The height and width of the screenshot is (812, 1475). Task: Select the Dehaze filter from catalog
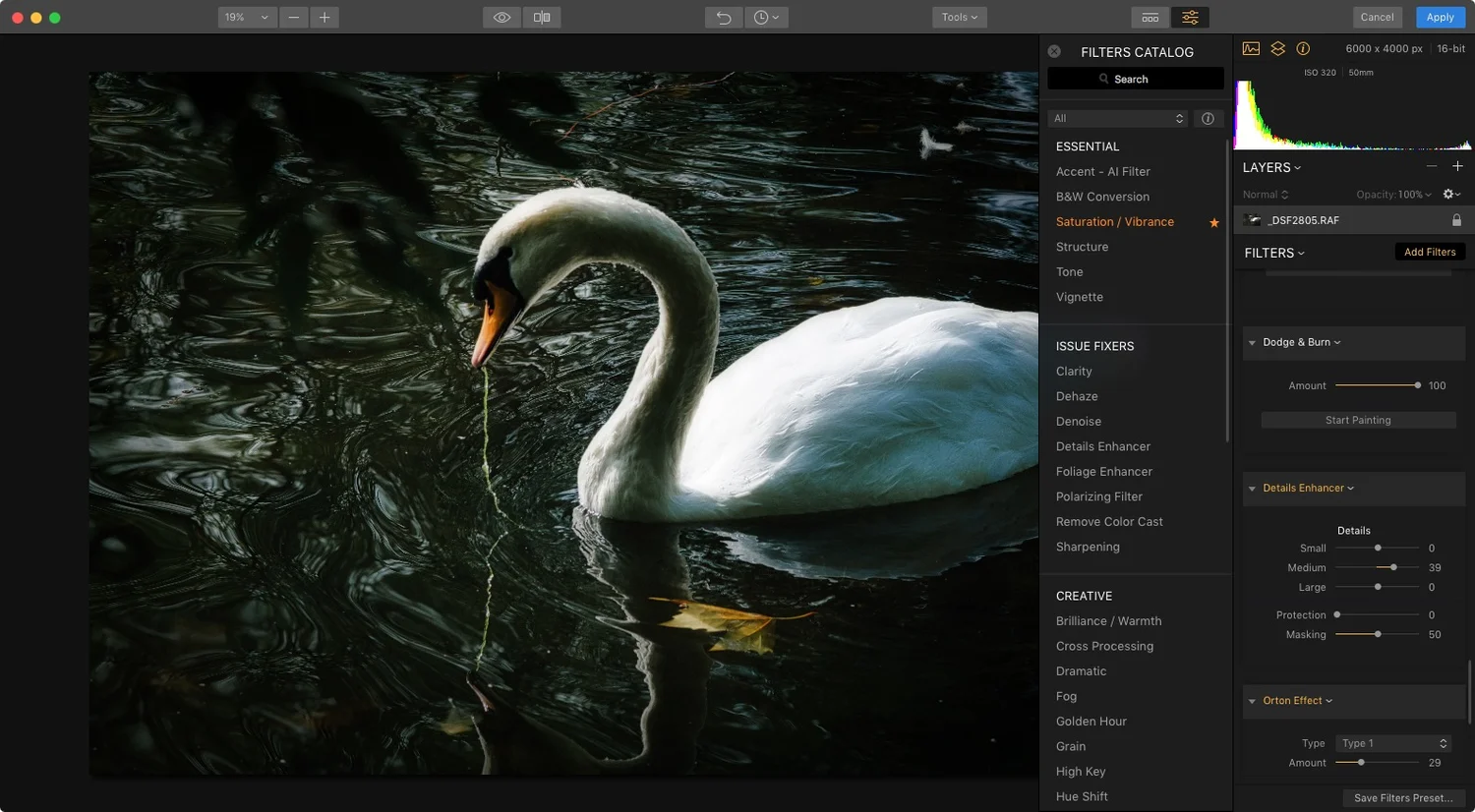point(1077,396)
